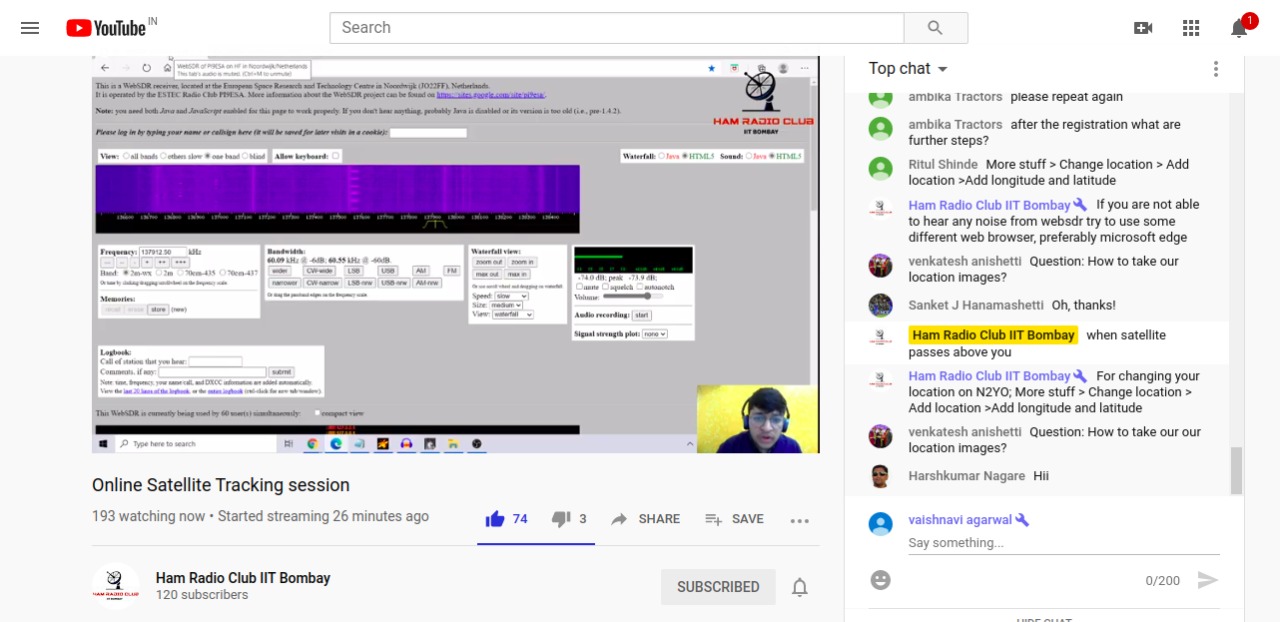The height and width of the screenshot is (622, 1280).
Task: Start audio recording with 'start' button
Action: (642, 315)
